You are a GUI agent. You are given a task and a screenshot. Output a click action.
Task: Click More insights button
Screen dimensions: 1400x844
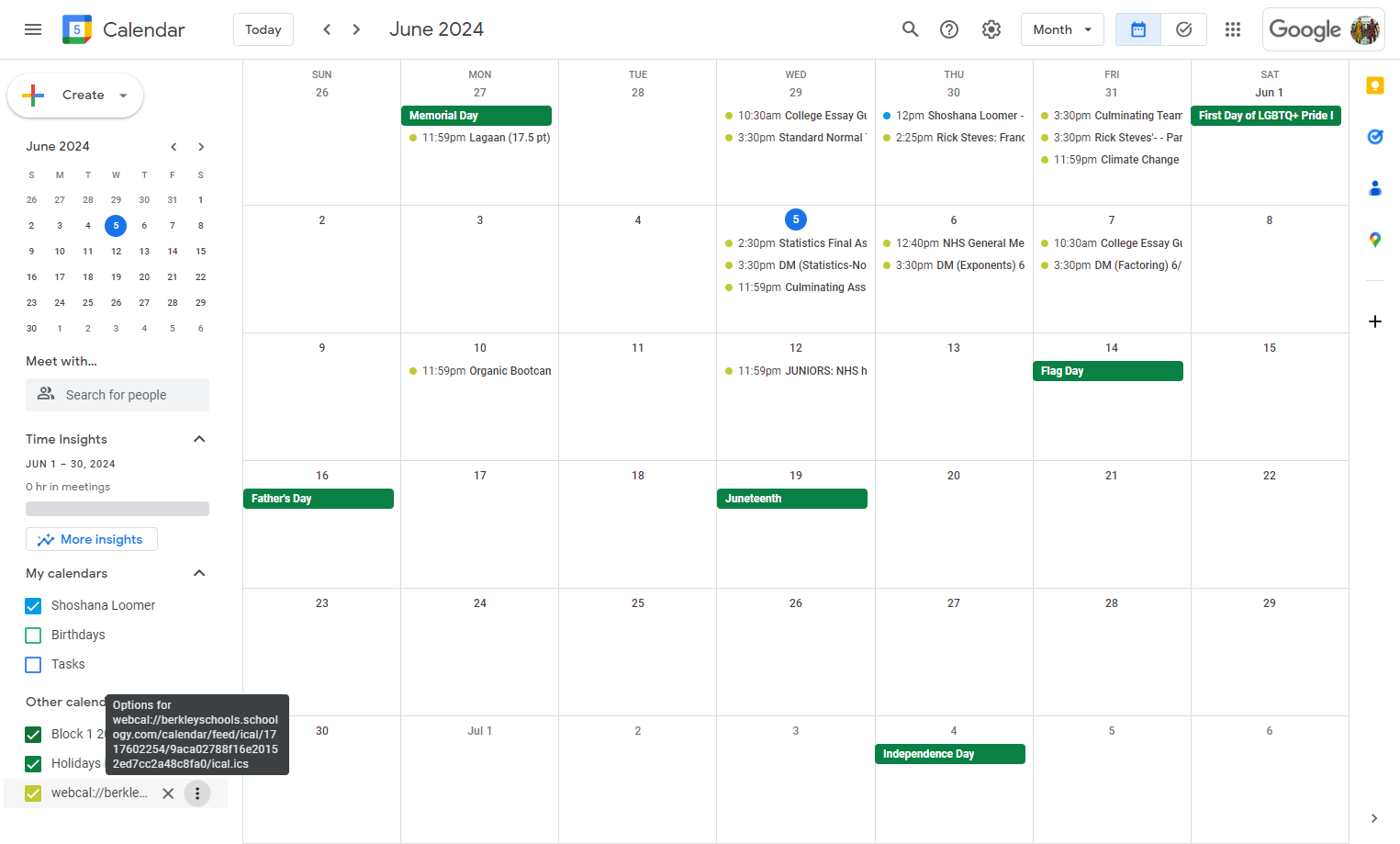coord(92,539)
